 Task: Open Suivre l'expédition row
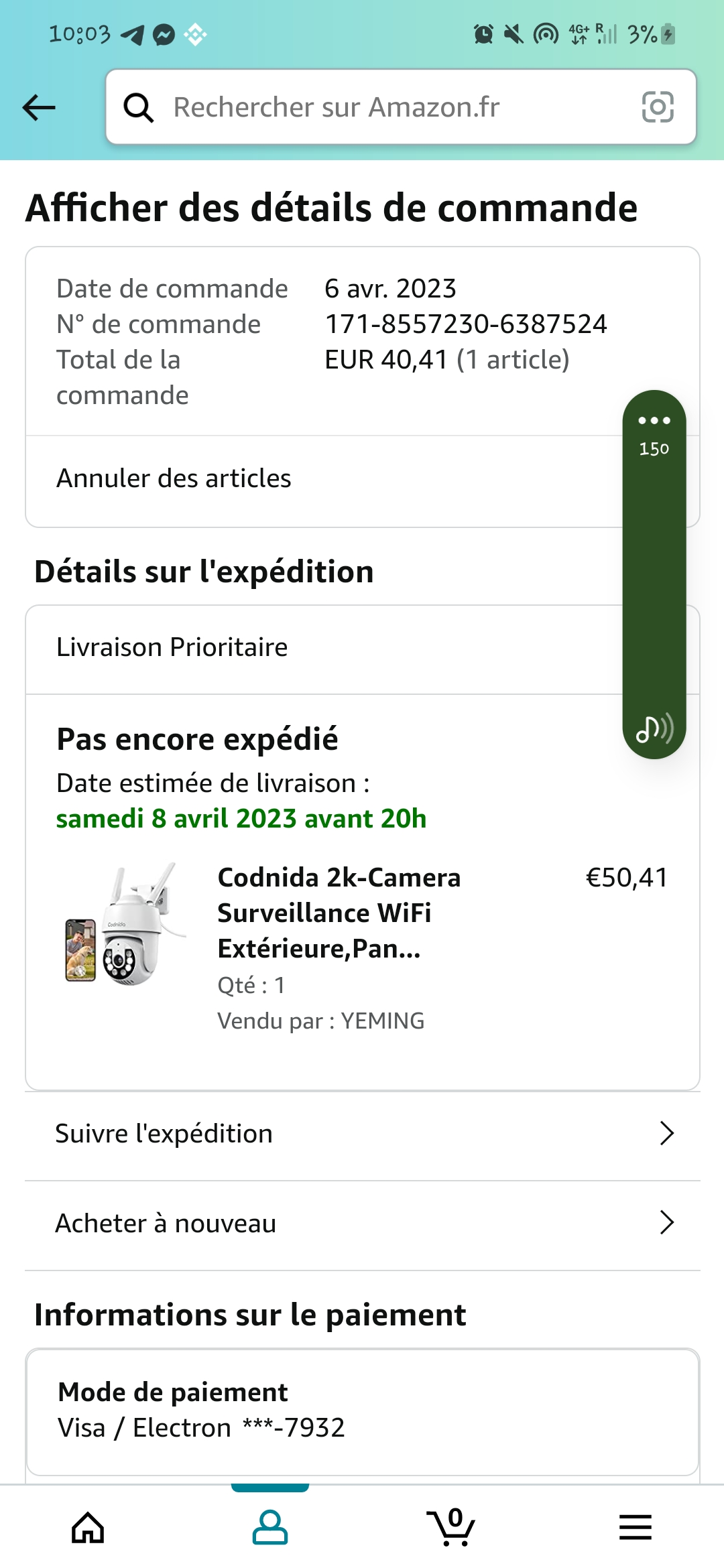(x=164, y=1134)
